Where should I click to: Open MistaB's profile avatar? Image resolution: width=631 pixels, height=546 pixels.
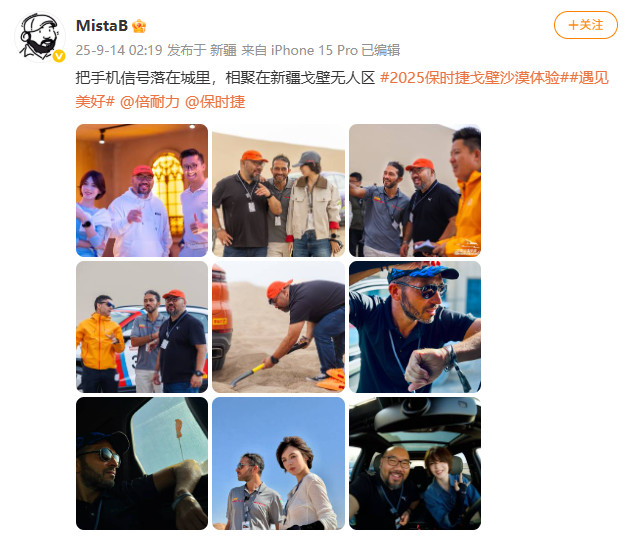click(x=39, y=37)
